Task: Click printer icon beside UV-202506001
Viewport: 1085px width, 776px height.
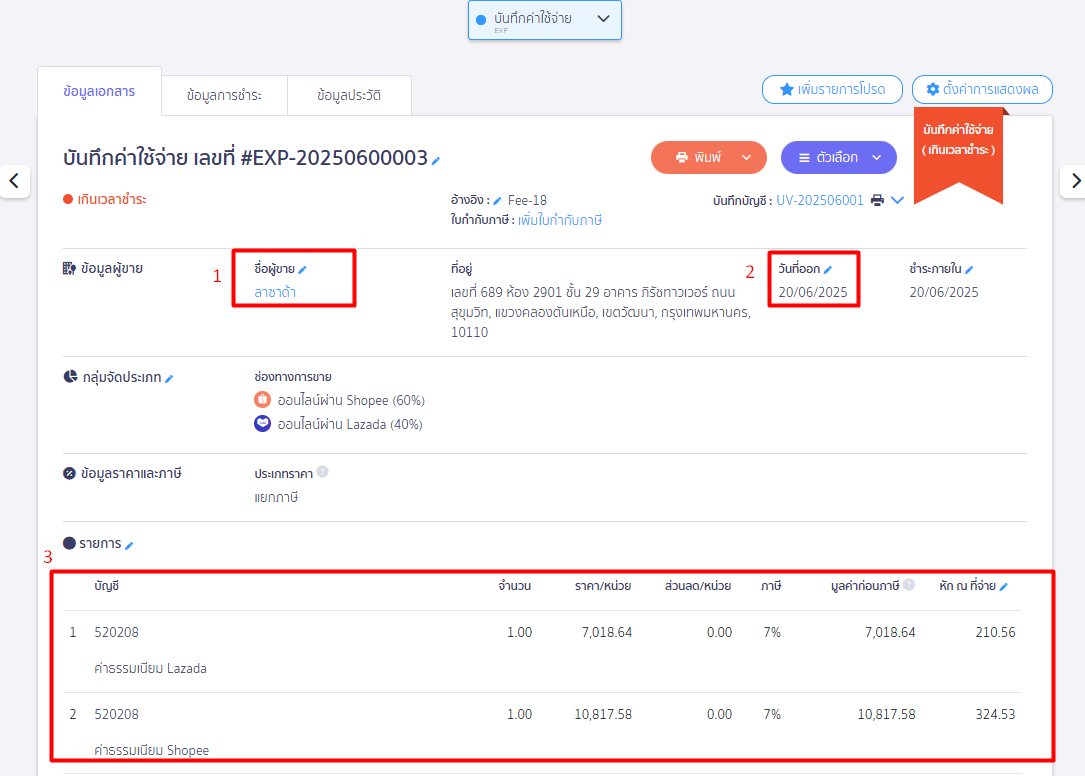Action: pyautogui.click(x=877, y=200)
